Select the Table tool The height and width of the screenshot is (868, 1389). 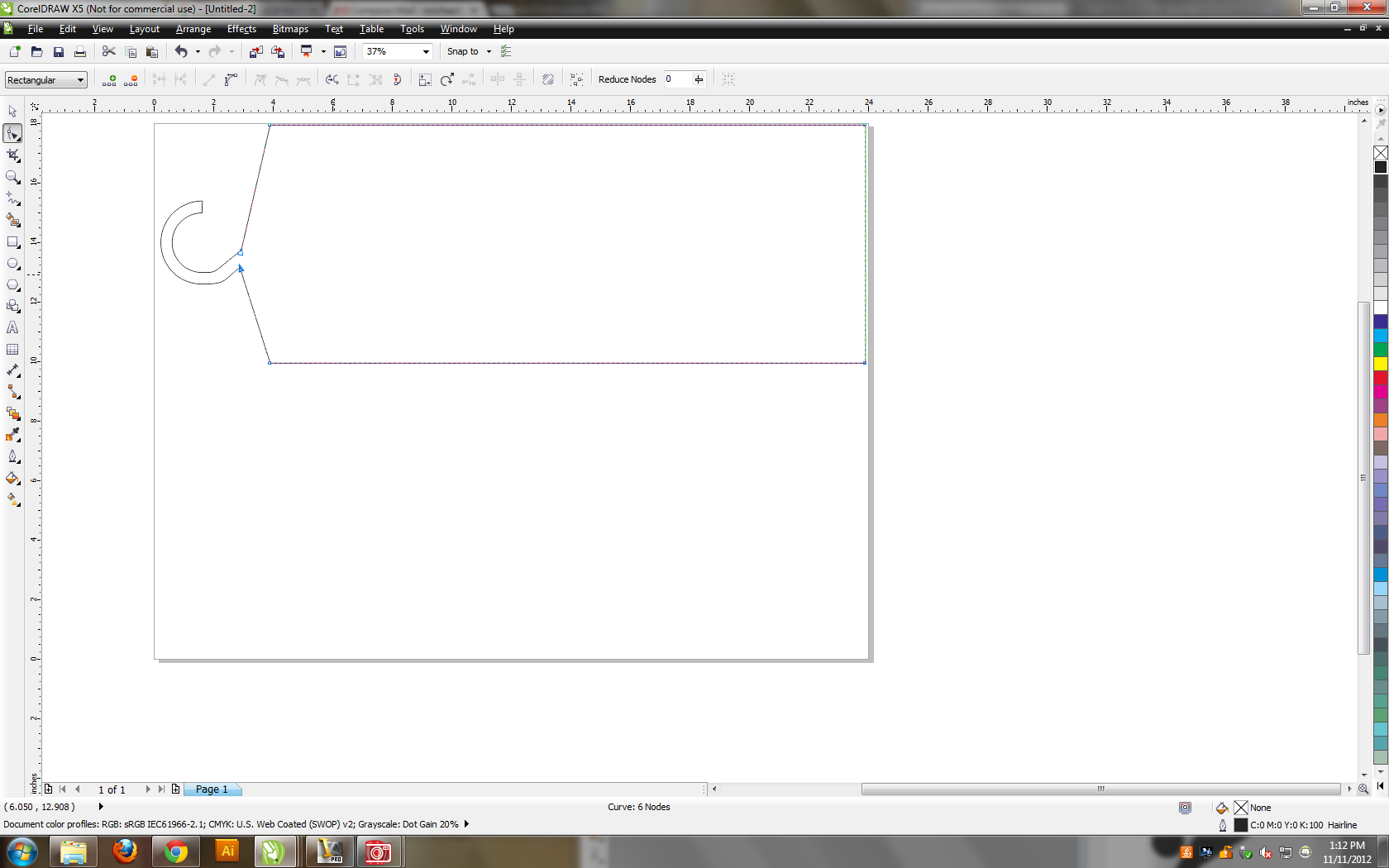point(12,349)
